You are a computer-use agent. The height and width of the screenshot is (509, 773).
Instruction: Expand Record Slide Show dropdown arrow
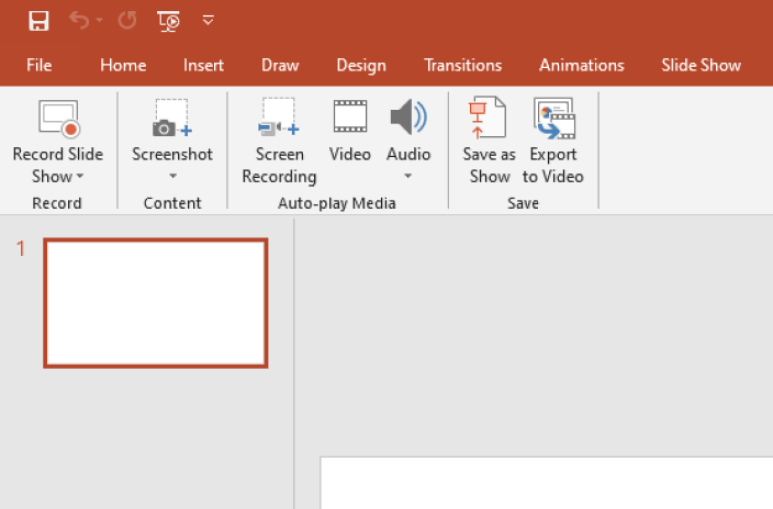[80, 176]
